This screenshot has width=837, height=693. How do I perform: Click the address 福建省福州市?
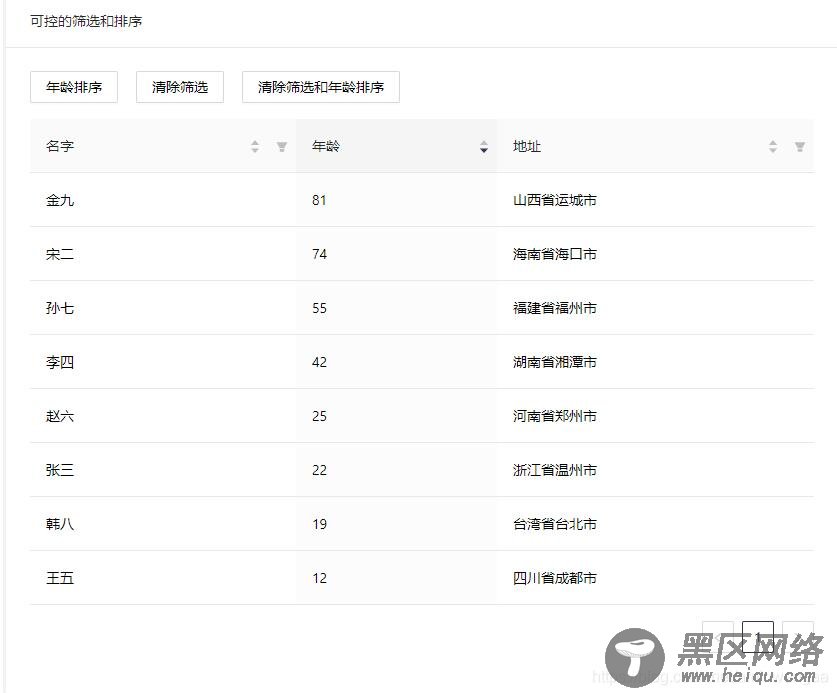(x=555, y=308)
